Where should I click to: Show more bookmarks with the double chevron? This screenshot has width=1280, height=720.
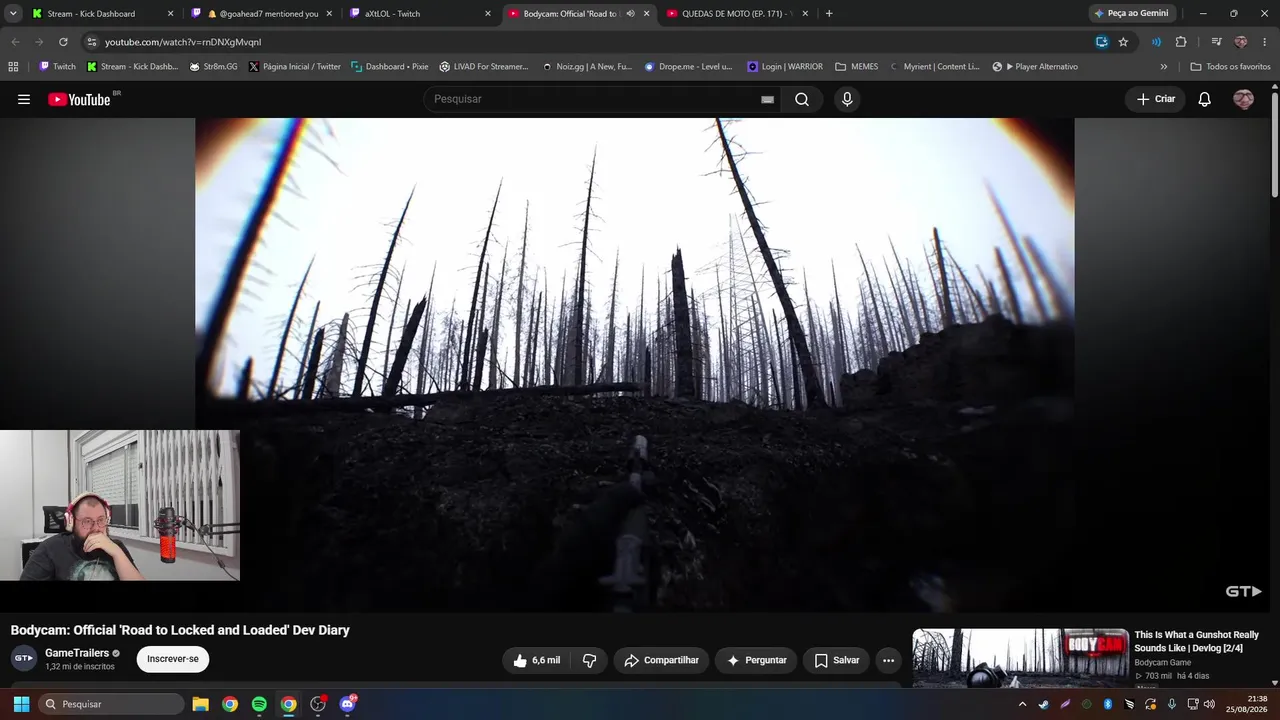[1163, 67]
